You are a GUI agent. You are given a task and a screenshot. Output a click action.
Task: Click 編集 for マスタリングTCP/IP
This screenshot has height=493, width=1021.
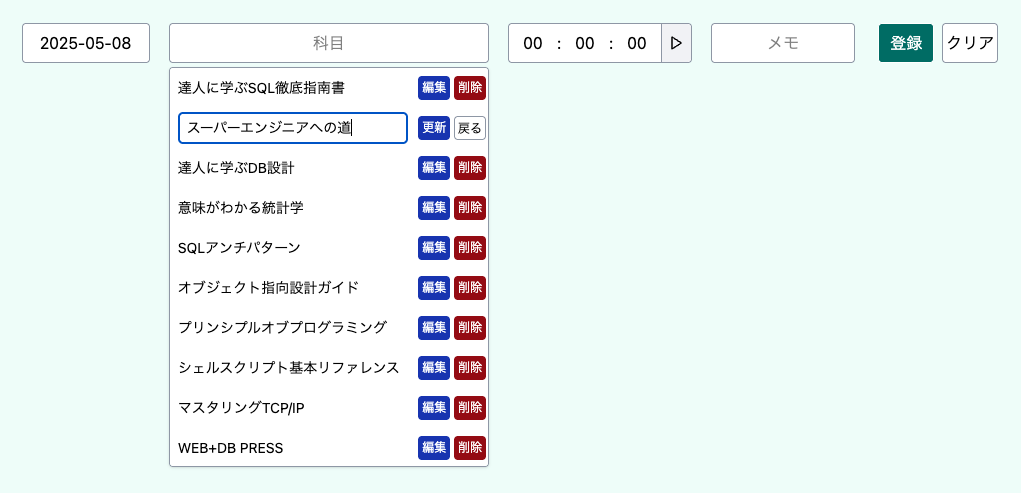[x=434, y=408]
